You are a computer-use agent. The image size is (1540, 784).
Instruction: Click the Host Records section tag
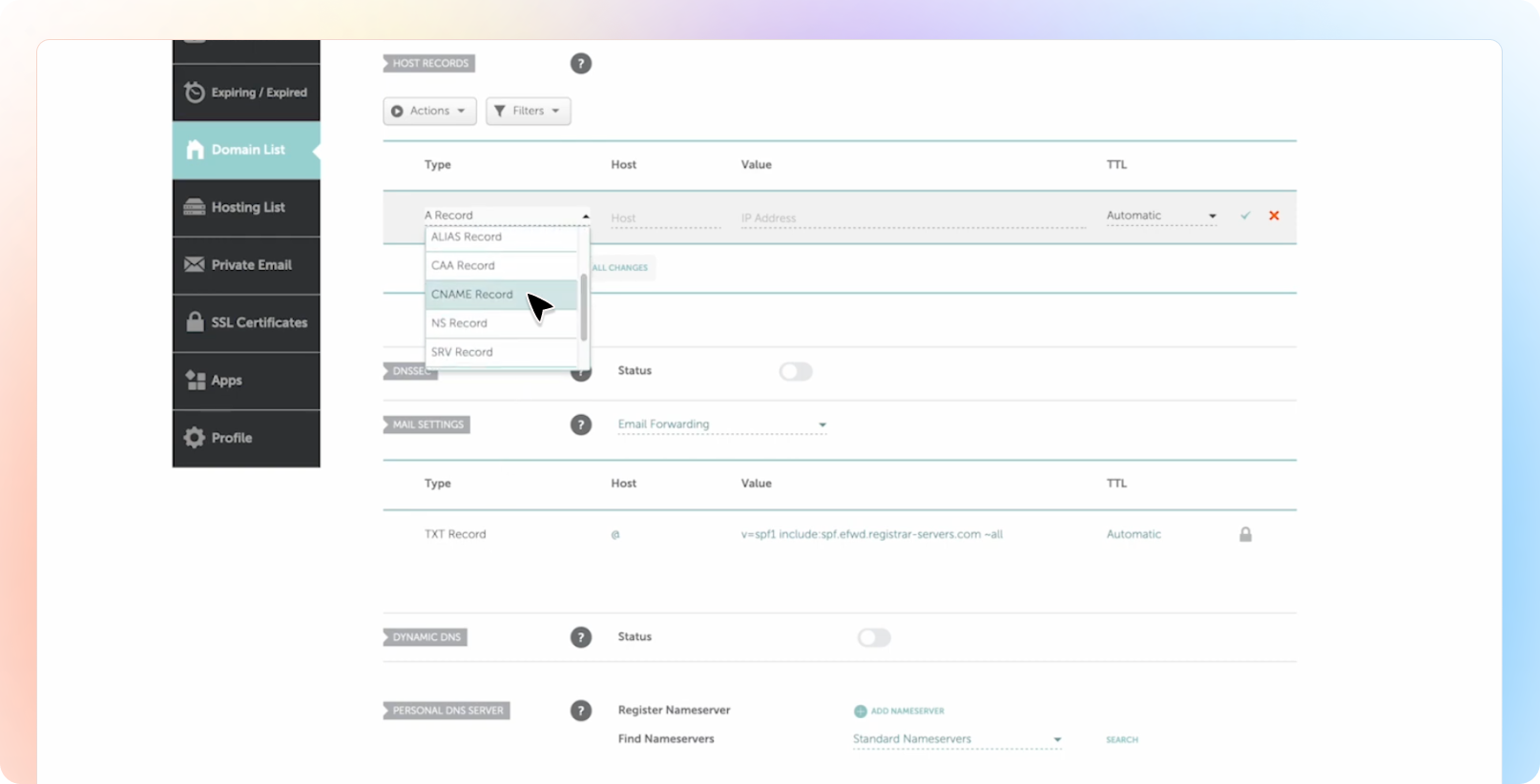[429, 64]
